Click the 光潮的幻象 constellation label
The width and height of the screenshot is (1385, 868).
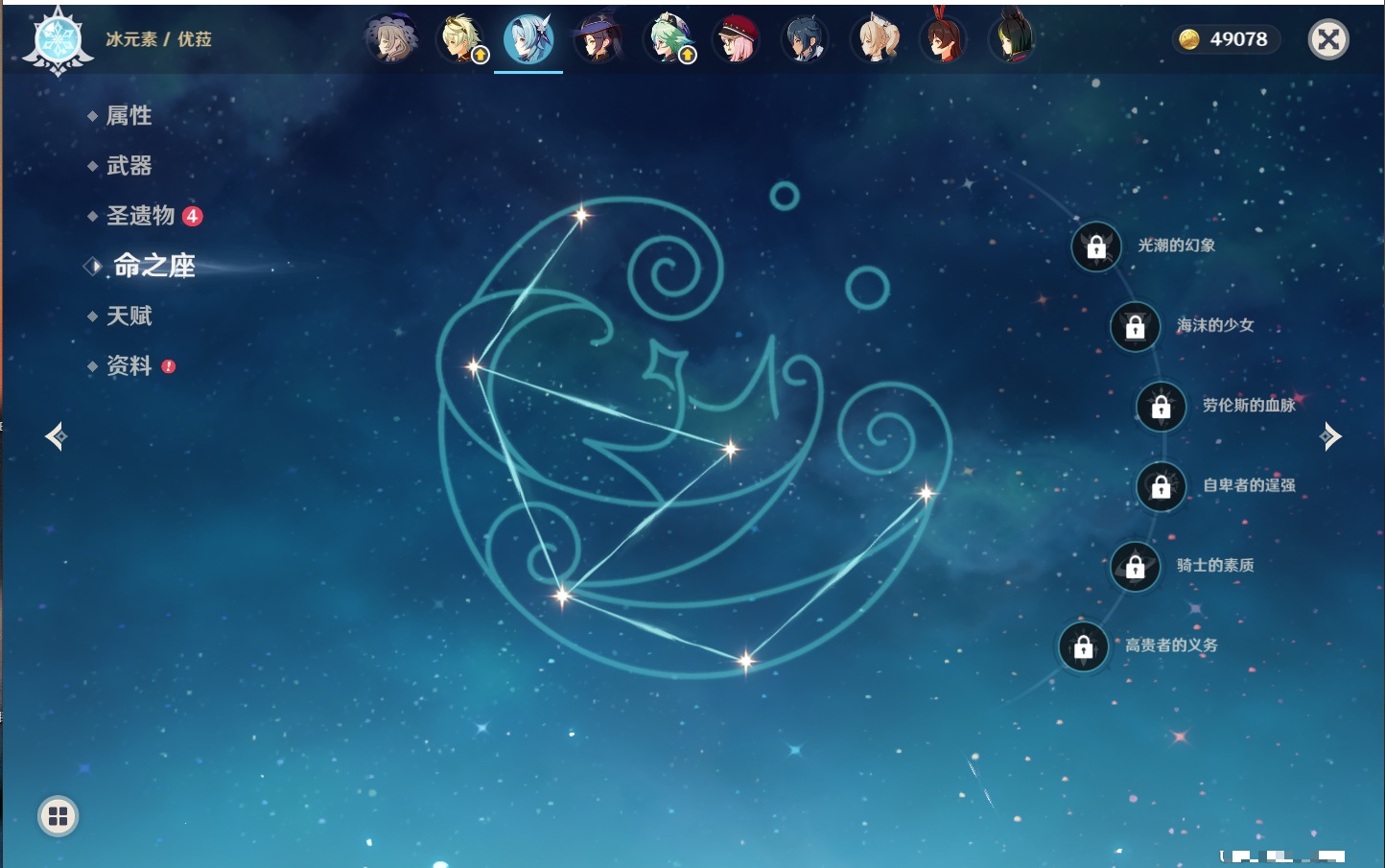click(1177, 246)
